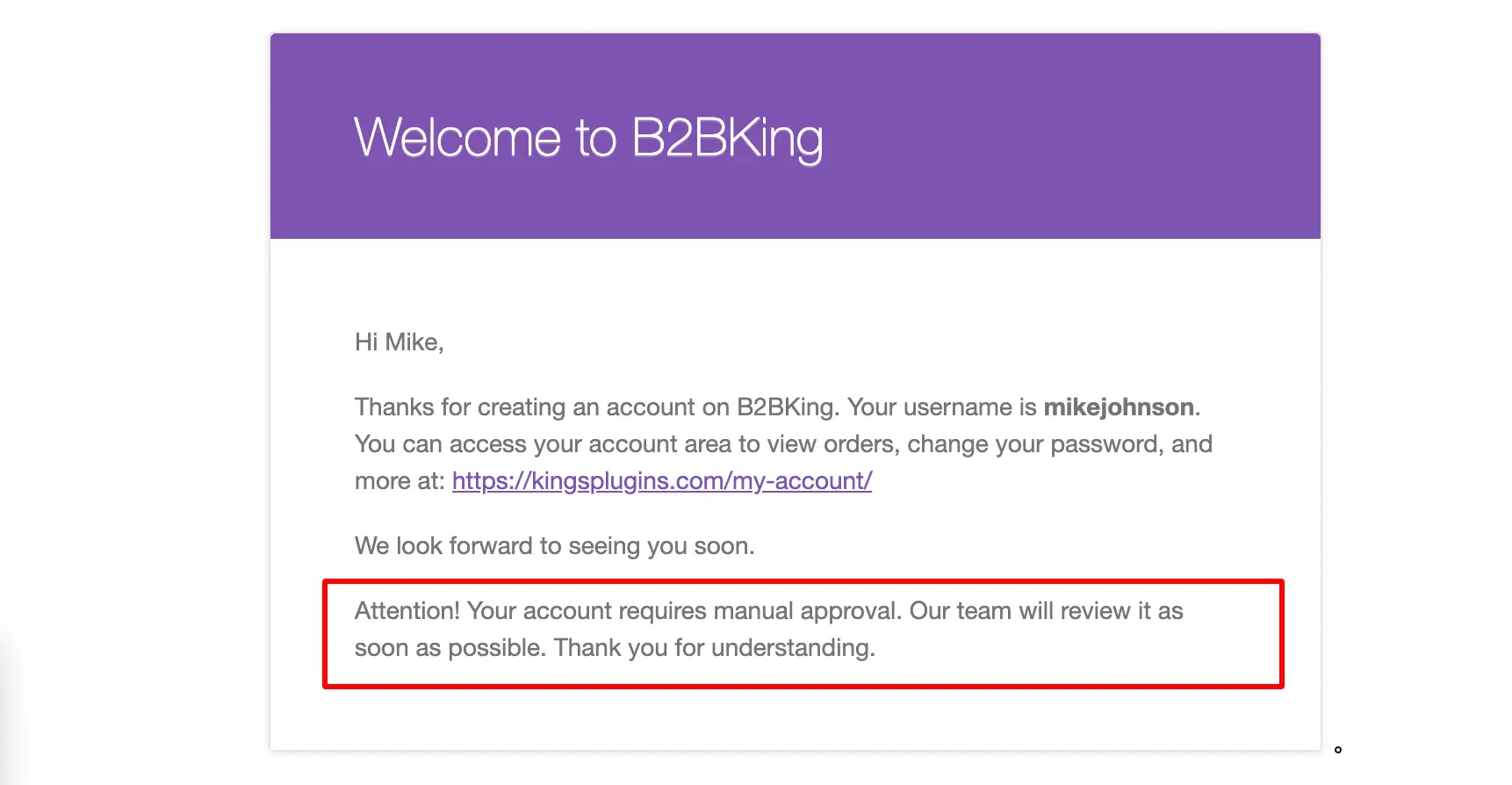Image resolution: width=1512 pixels, height=785 pixels.
Task: Click the words 'more at:' before the link
Action: coord(400,481)
